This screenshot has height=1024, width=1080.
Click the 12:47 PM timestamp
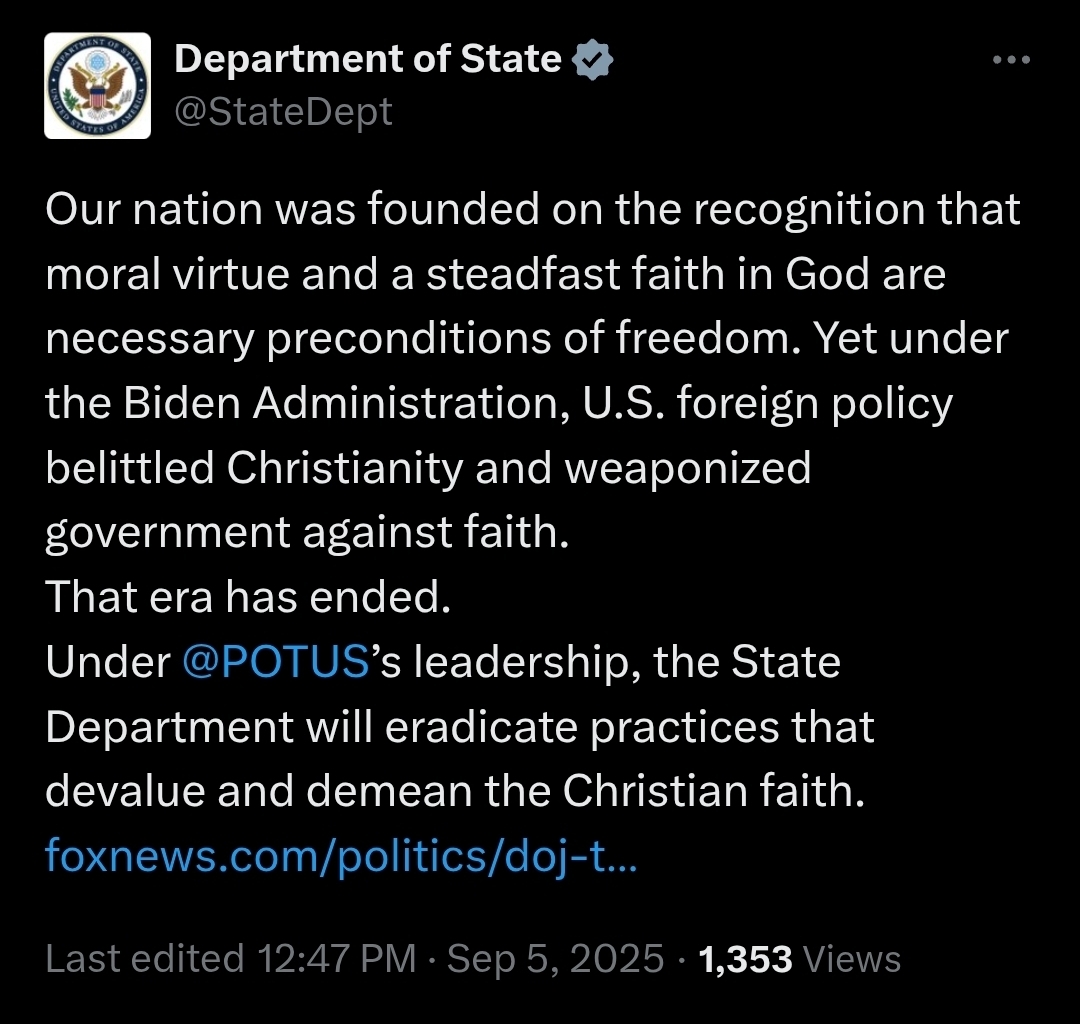tap(337, 959)
